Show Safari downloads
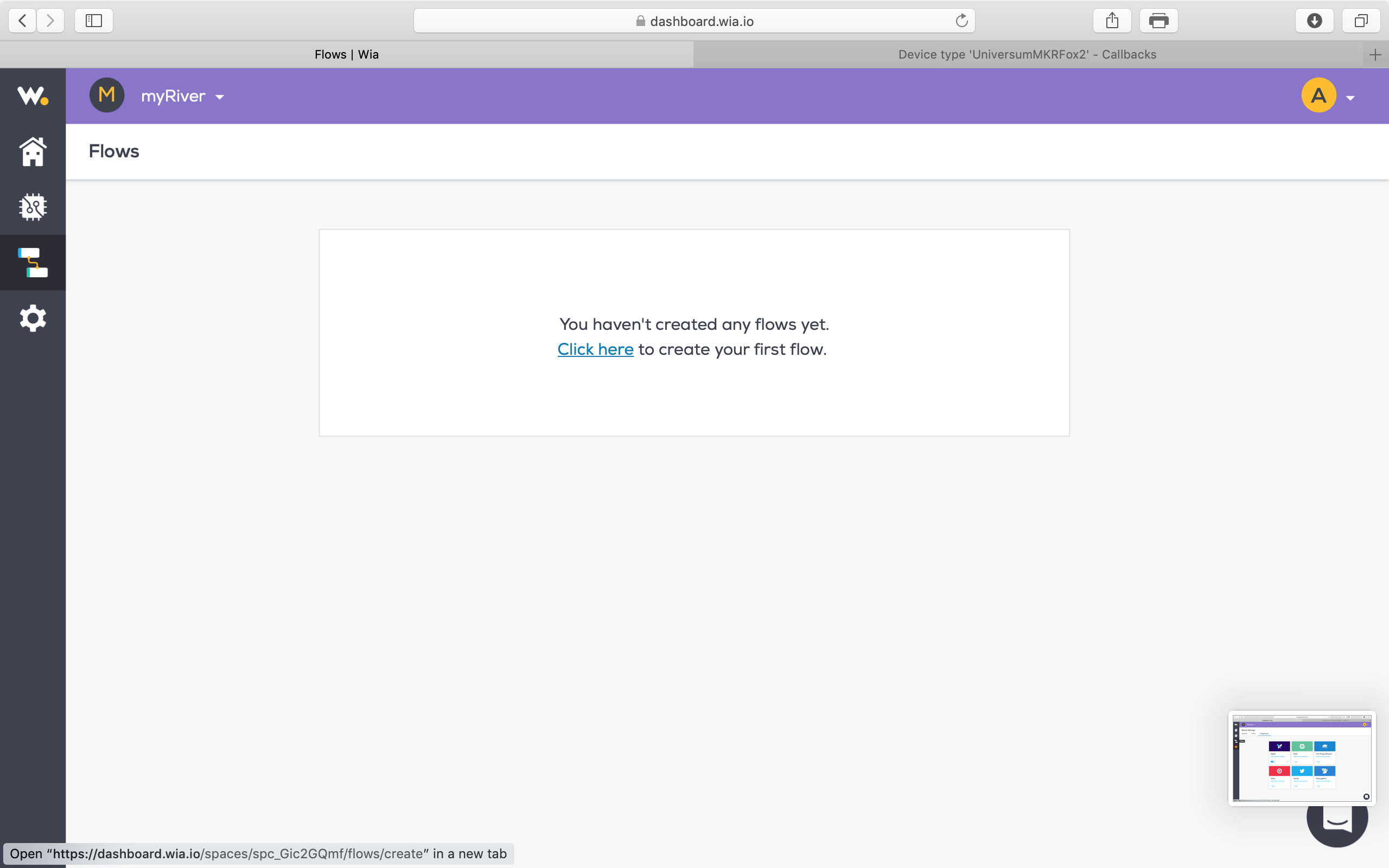 coord(1314,21)
